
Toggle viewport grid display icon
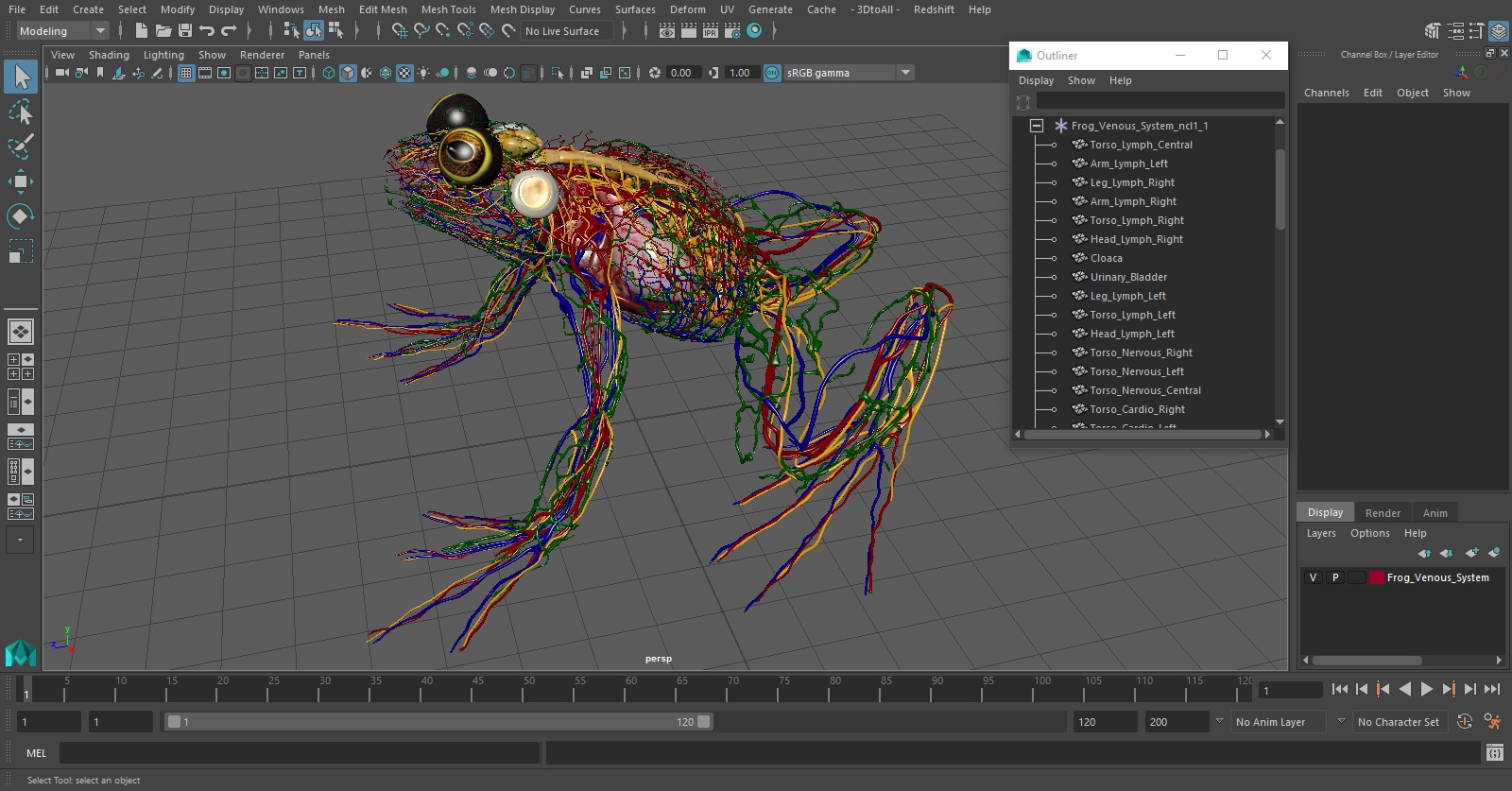186,73
